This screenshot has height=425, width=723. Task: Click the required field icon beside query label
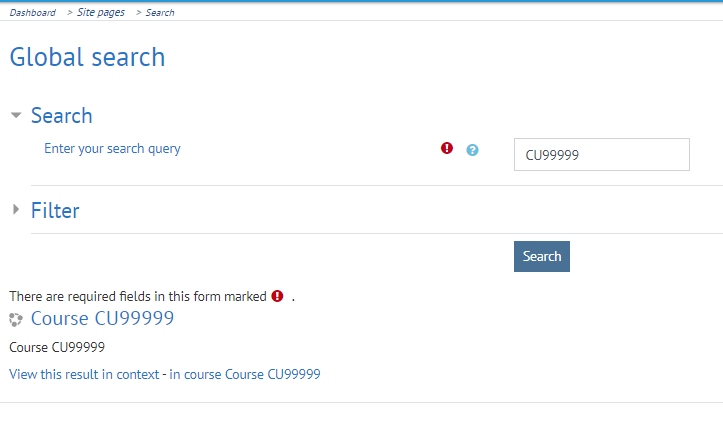447,148
